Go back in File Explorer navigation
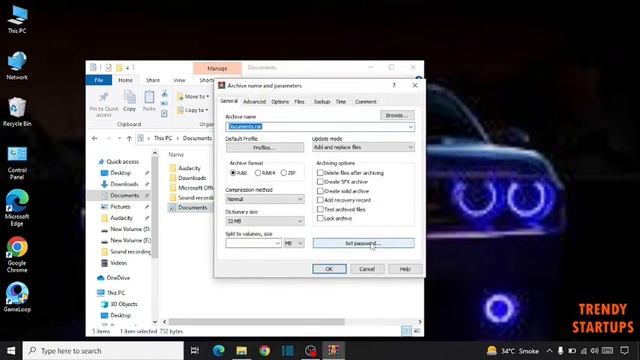The height and width of the screenshot is (360, 640). tap(95, 138)
